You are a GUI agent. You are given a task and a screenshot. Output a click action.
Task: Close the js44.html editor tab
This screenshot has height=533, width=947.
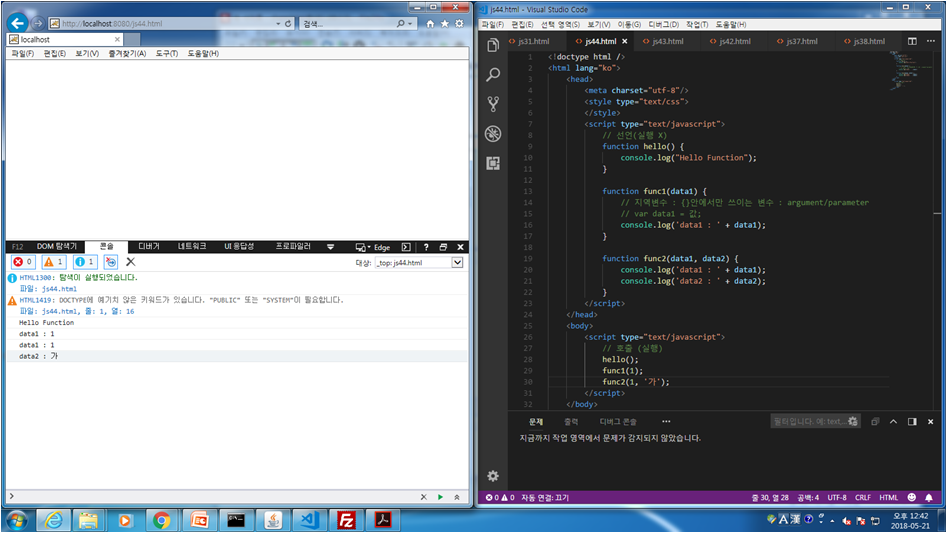point(624,41)
